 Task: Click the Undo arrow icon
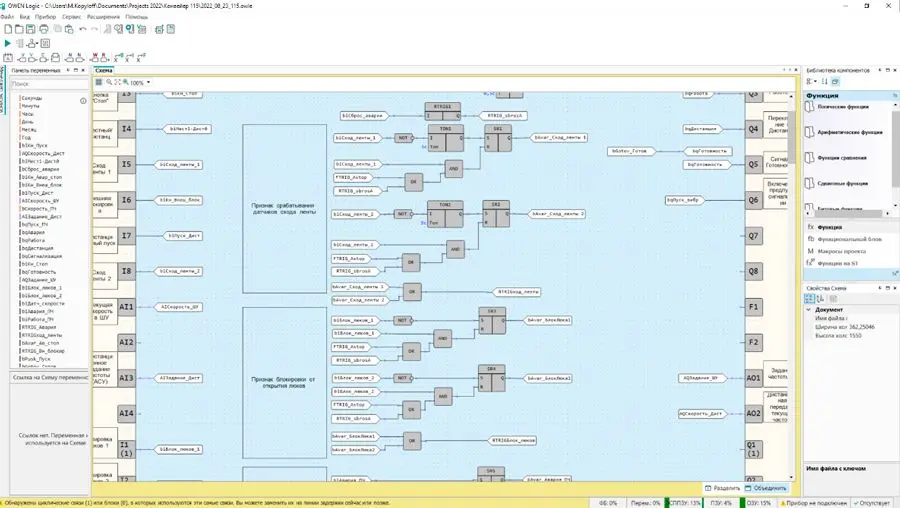pos(81,30)
